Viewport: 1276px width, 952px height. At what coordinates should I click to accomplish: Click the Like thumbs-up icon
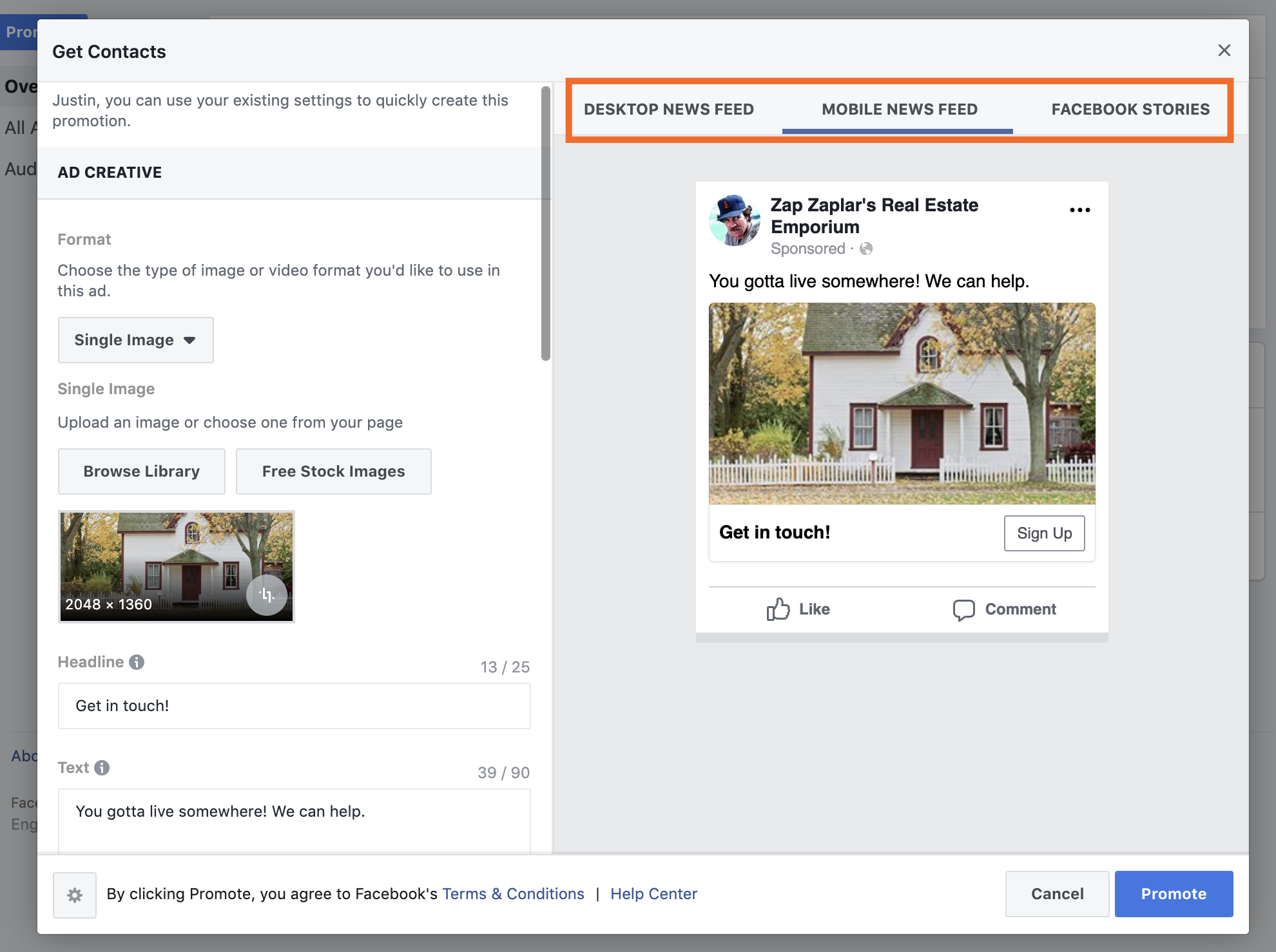point(778,609)
